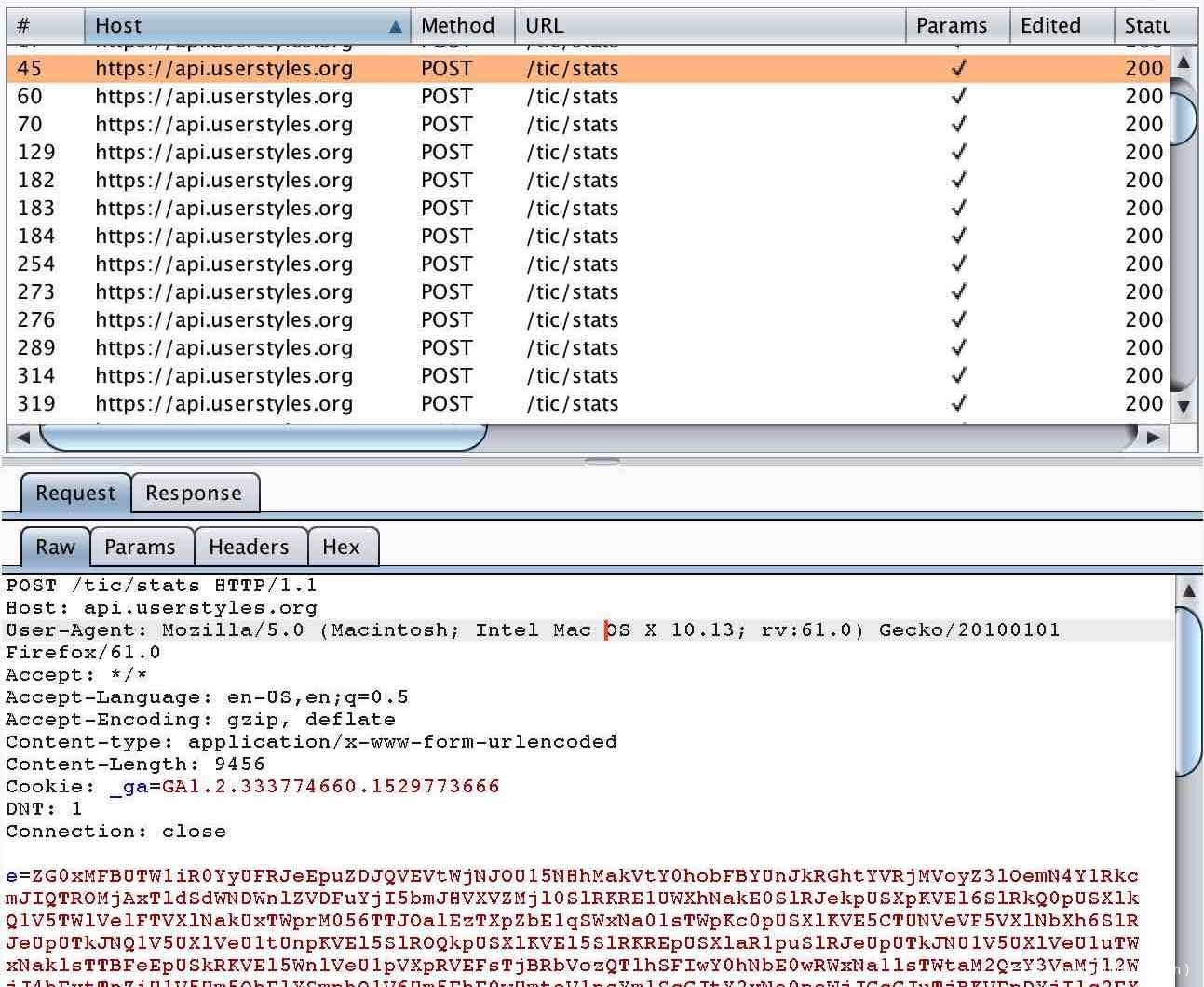Viewport: 1204px width, 987px height.
Task: Click the horizontal scrollbar right arrow
Action: (x=1153, y=437)
